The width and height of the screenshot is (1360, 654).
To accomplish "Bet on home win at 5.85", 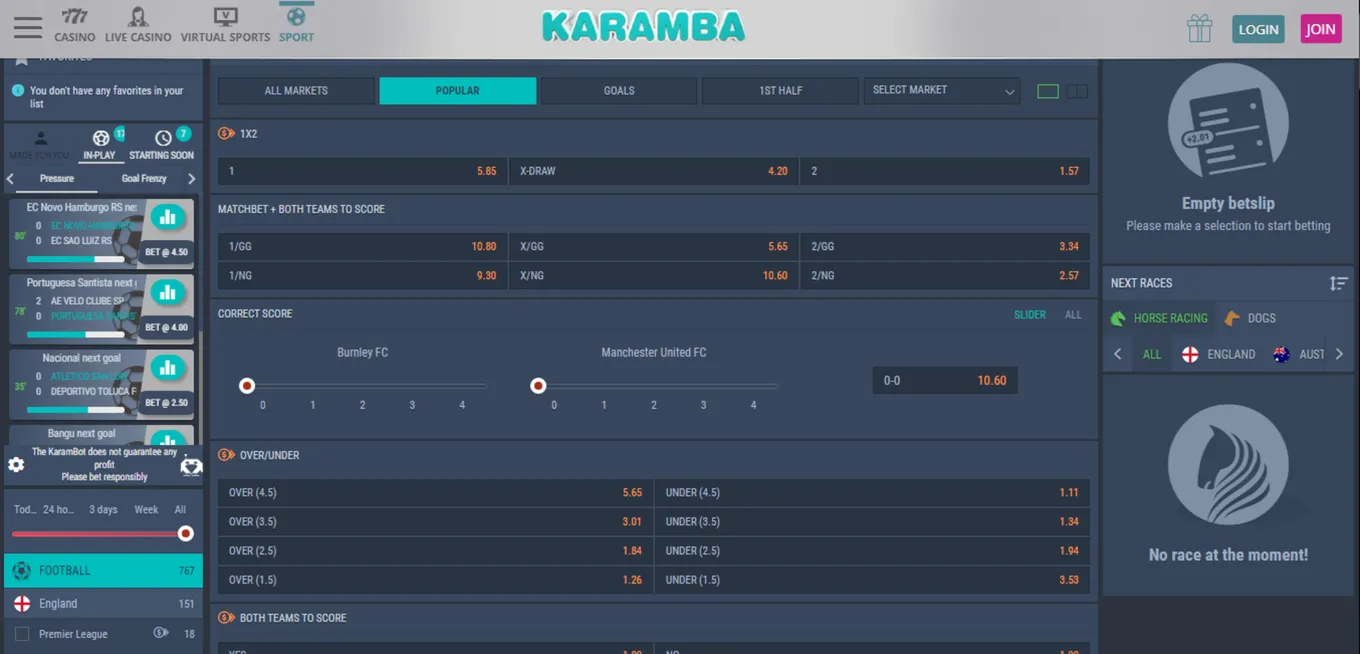I will [362, 171].
